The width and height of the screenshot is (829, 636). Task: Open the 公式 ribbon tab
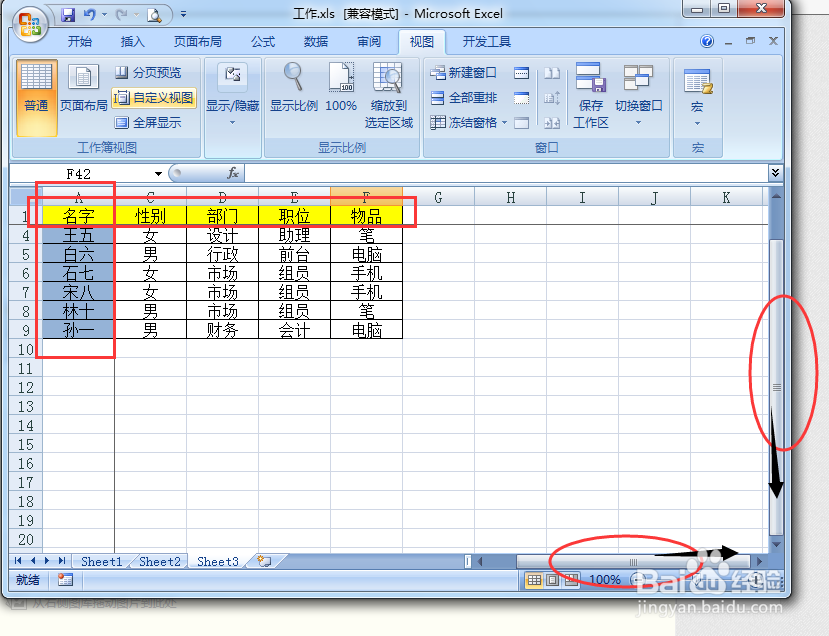(263, 42)
